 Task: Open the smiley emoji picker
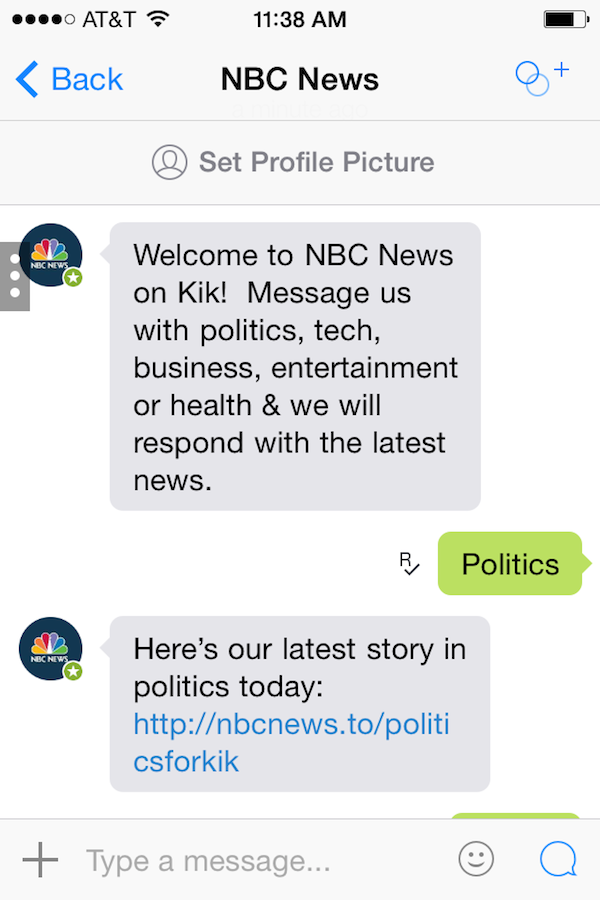[x=477, y=859]
